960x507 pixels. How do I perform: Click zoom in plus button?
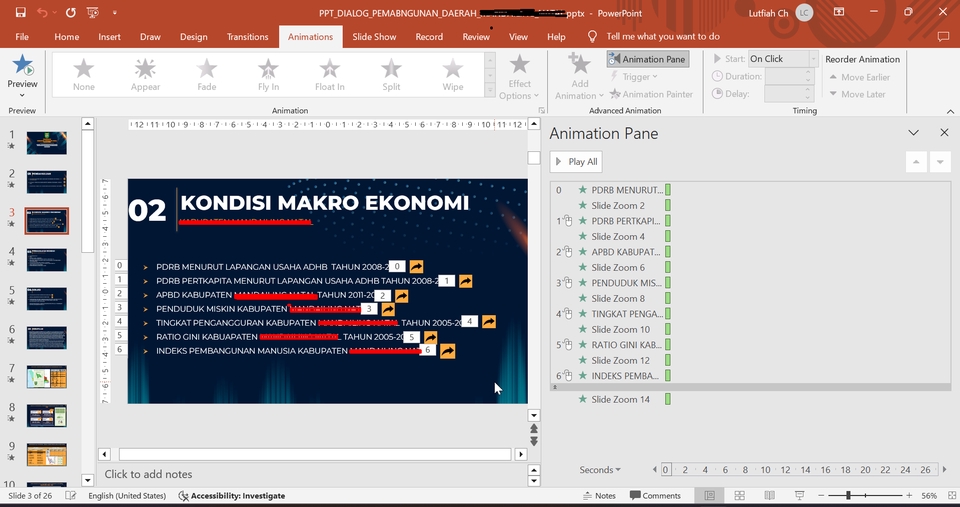point(909,495)
